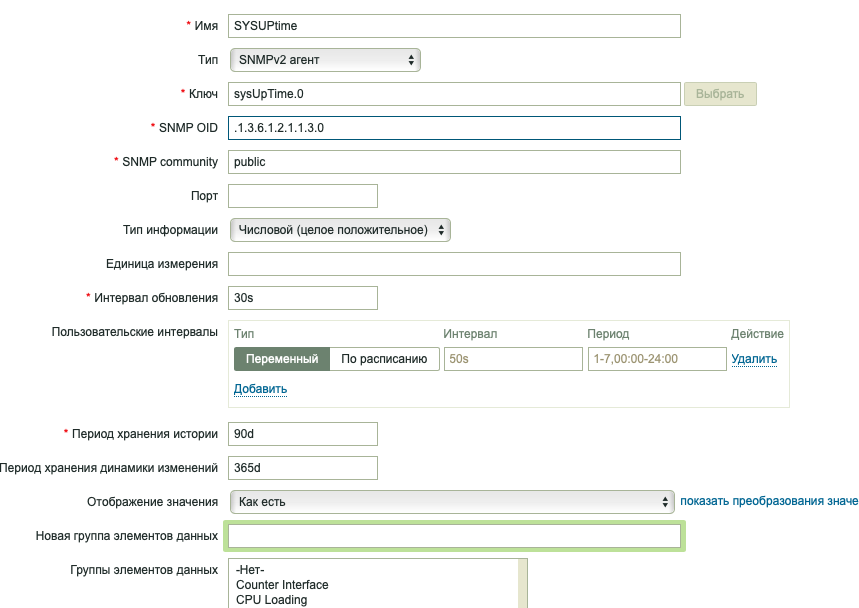Image resolution: width=859 pixels, height=608 pixels.
Task: Select CPU Loading in the groups list
Action: (272, 600)
